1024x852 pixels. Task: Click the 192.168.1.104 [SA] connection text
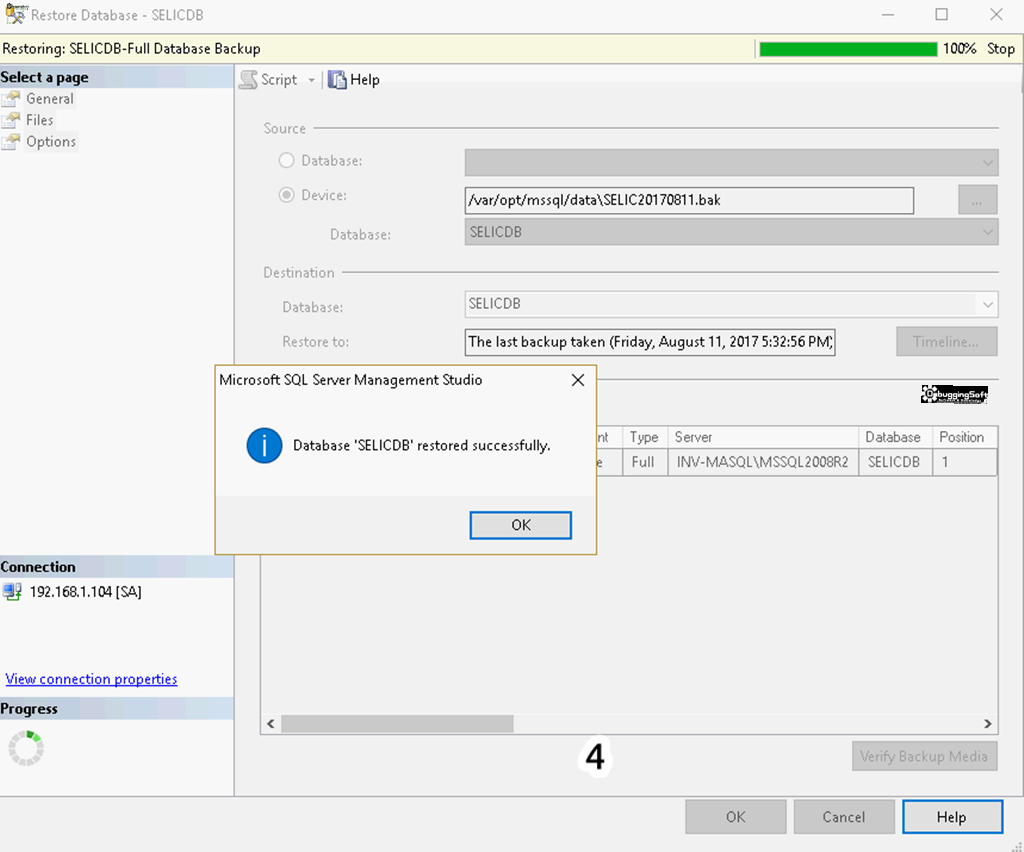(x=86, y=592)
